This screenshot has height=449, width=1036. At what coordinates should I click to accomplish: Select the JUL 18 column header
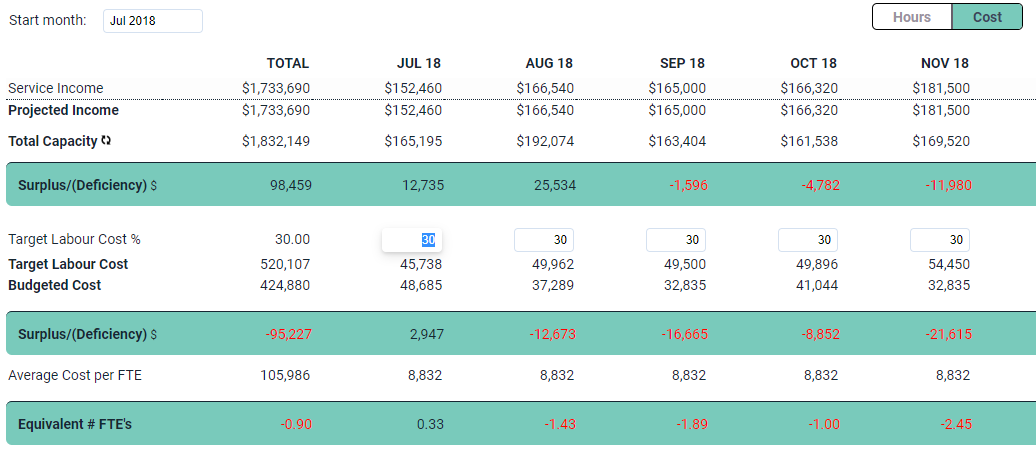(419, 63)
